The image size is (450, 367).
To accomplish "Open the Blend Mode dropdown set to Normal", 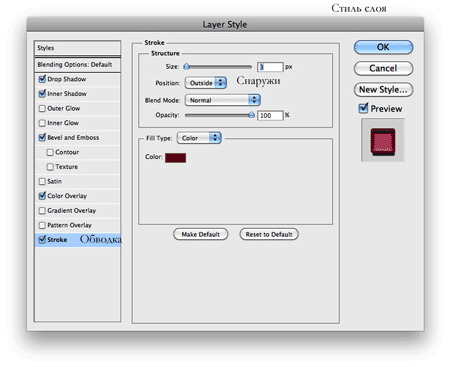I will (223, 100).
